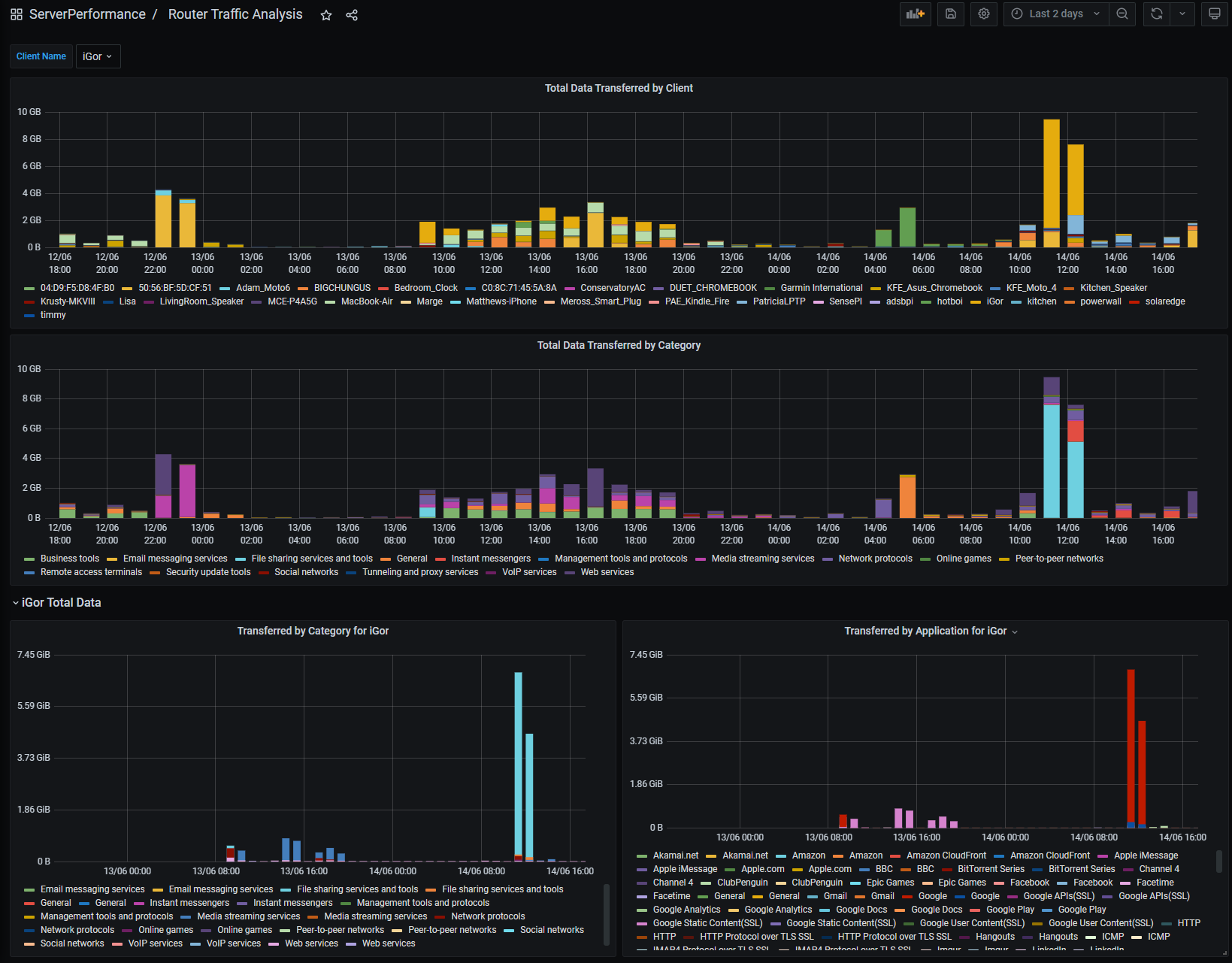Toggle timmy legend entry

tap(53, 315)
